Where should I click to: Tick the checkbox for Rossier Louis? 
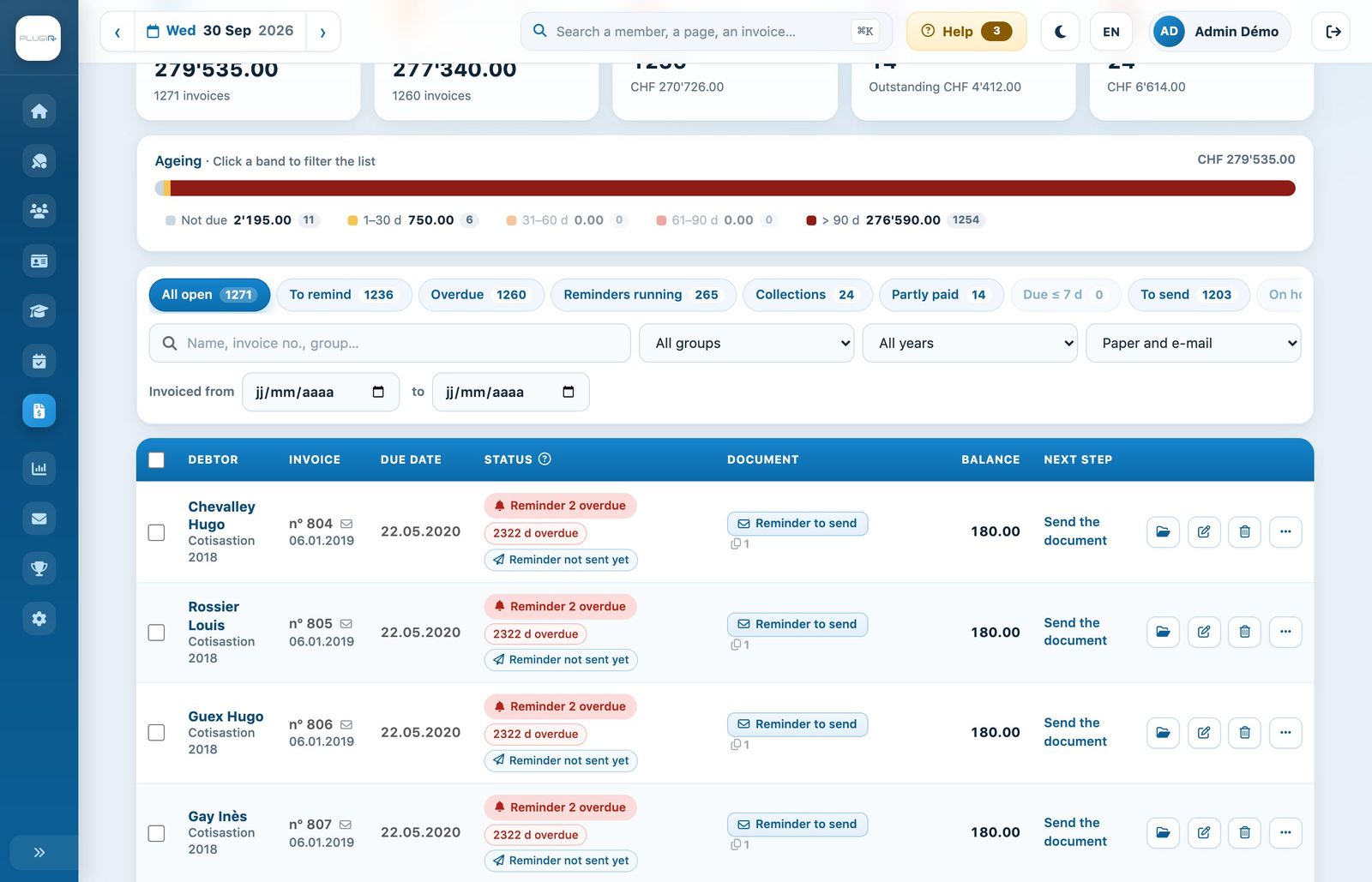[x=156, y=633]
